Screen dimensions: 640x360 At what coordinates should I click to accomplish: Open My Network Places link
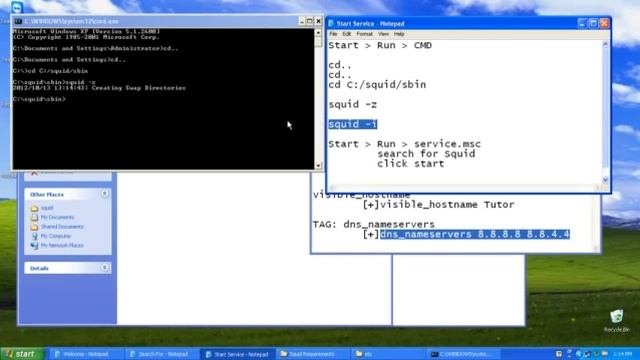point(62,245)
